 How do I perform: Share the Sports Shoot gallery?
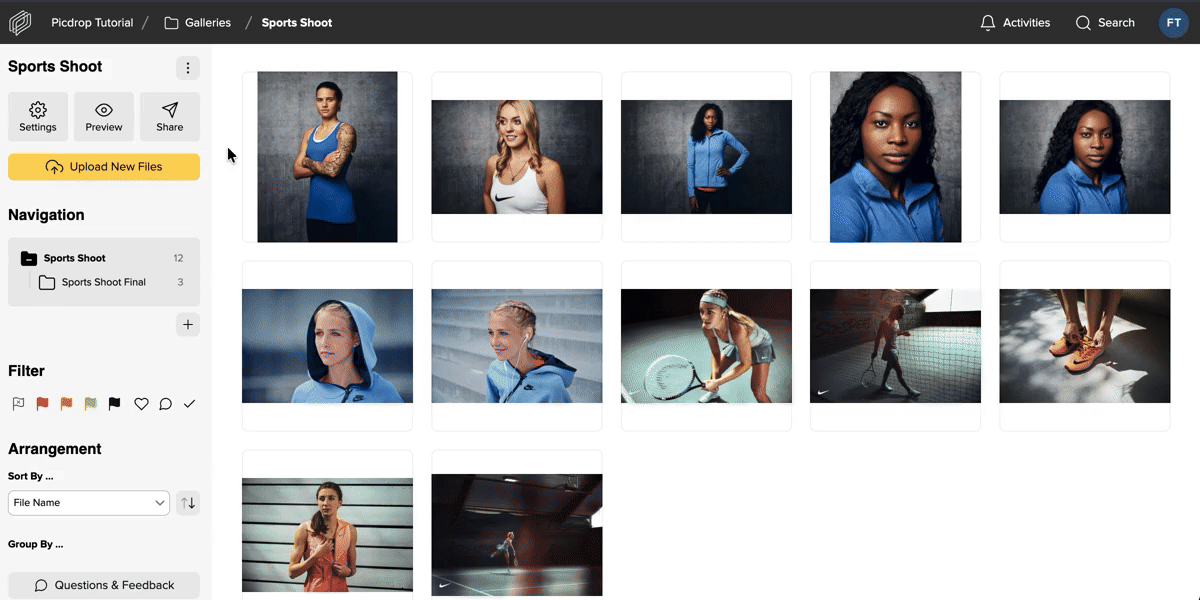tap(170, 116)
